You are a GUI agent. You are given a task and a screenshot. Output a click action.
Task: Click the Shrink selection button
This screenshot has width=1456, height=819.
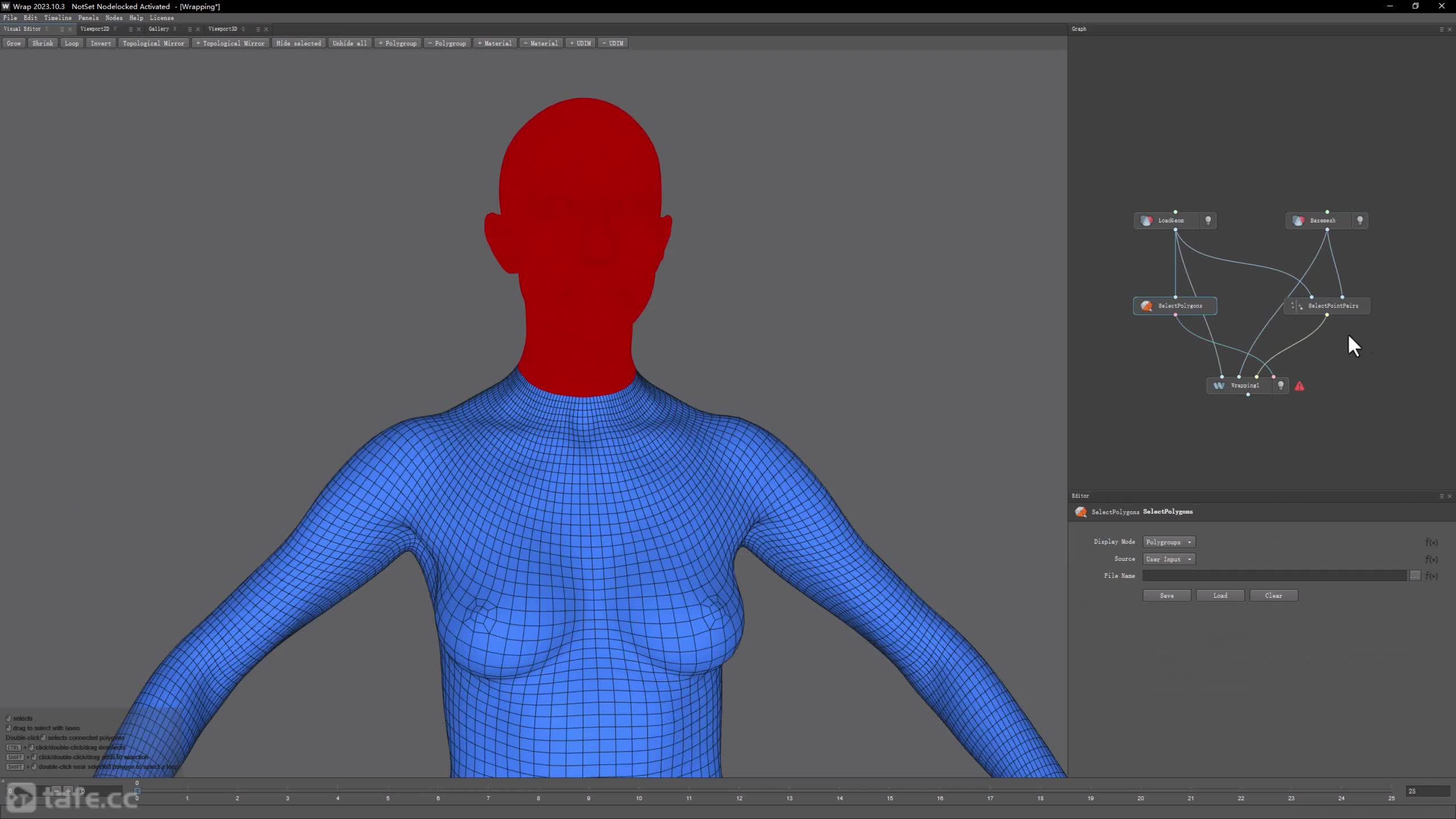click(43, 43)
